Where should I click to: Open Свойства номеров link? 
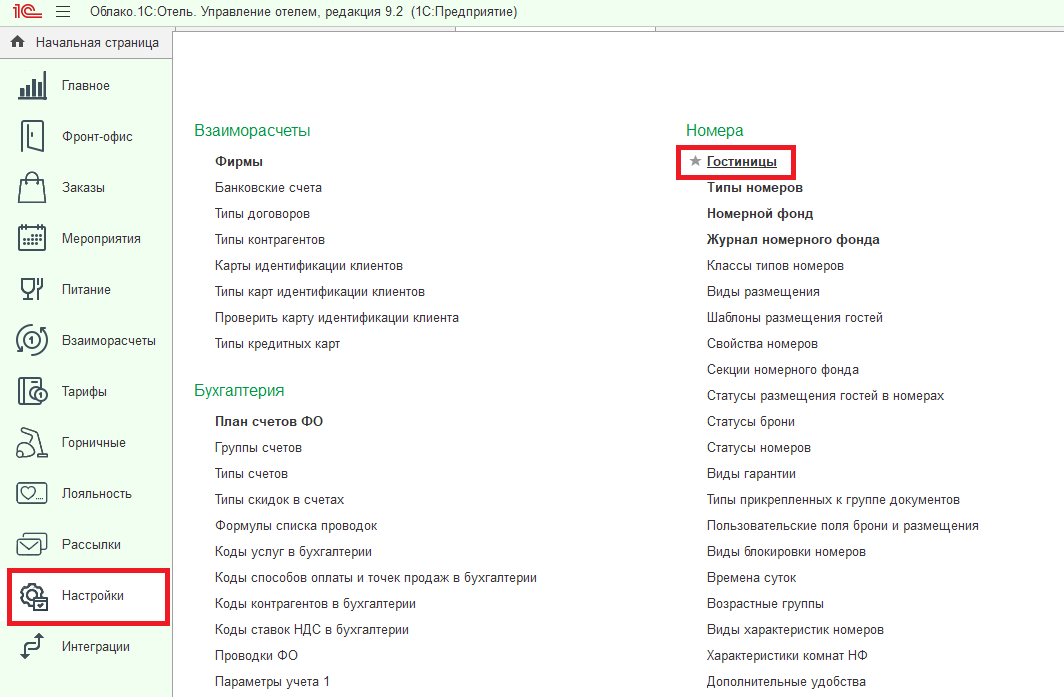(x=762, y=343)
